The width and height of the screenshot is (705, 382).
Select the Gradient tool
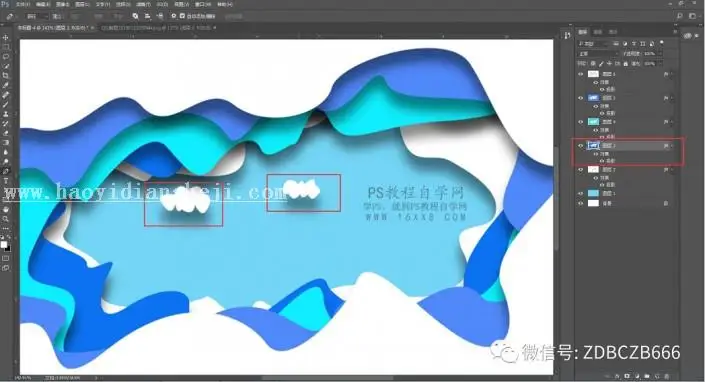coord(6,142)
